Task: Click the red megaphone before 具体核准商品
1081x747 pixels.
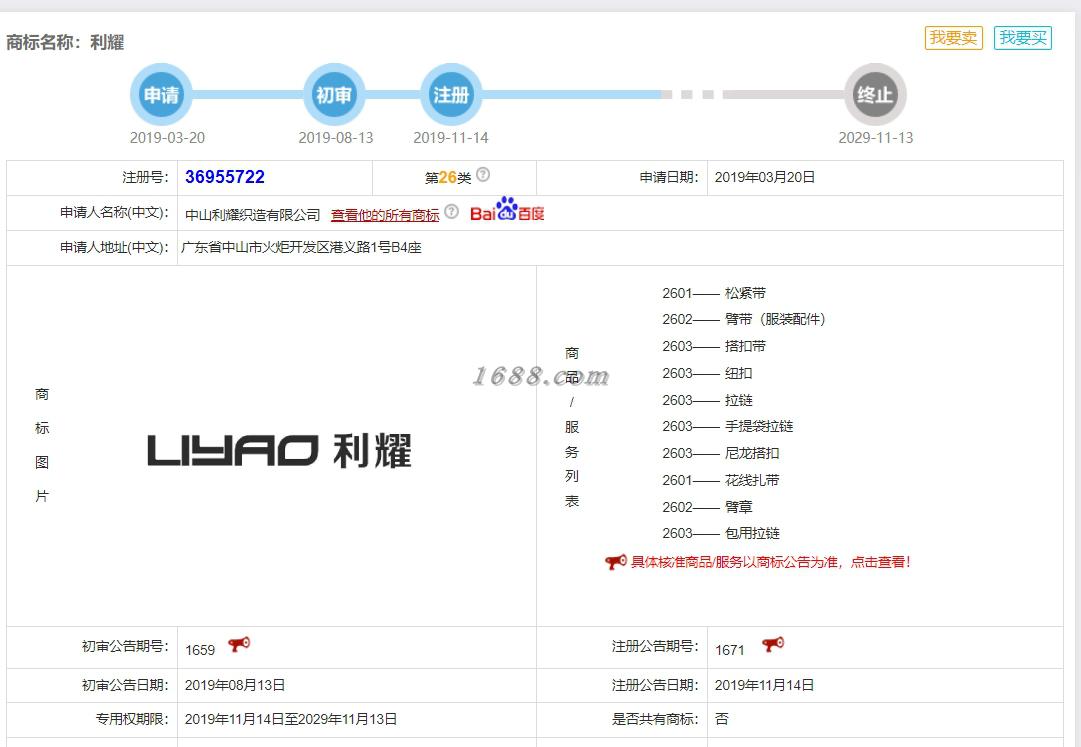Action: pyautogui.click(x=616, y=562)
